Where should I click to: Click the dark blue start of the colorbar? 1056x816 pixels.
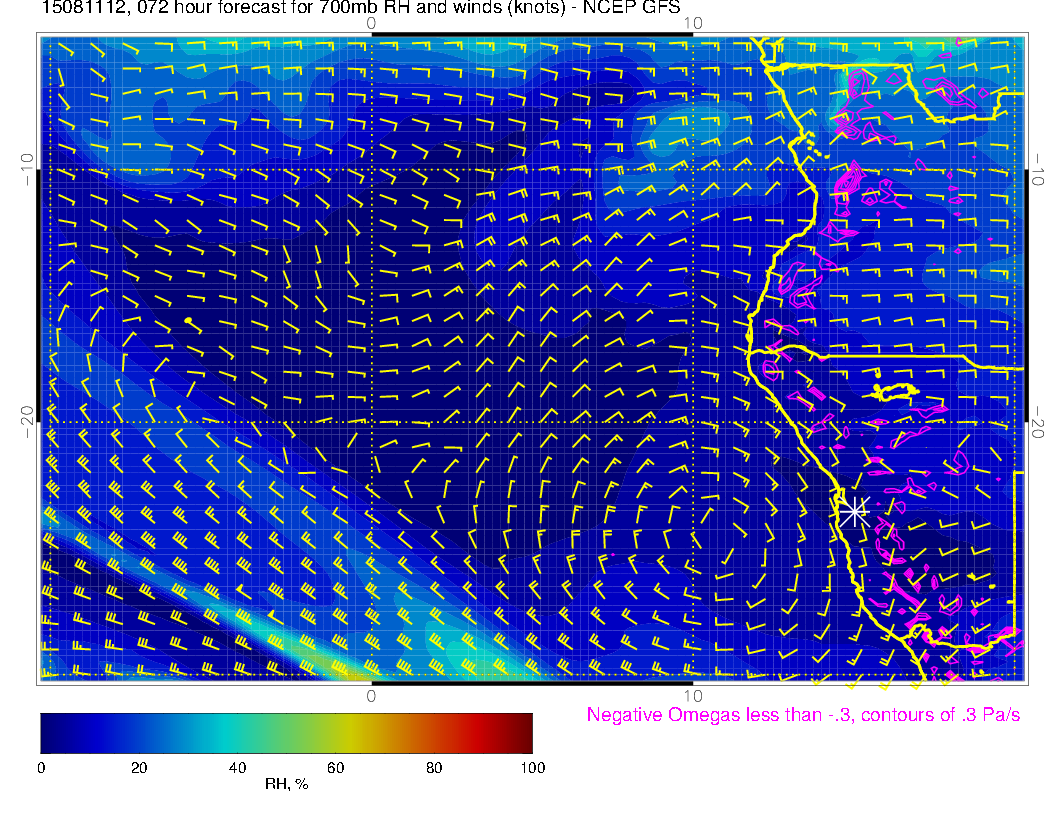pos(49,732)
